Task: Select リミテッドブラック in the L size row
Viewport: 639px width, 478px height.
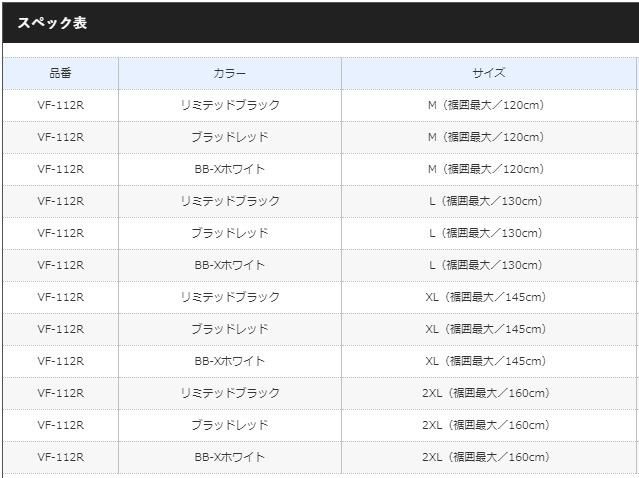Action: [x=229, y=201]
